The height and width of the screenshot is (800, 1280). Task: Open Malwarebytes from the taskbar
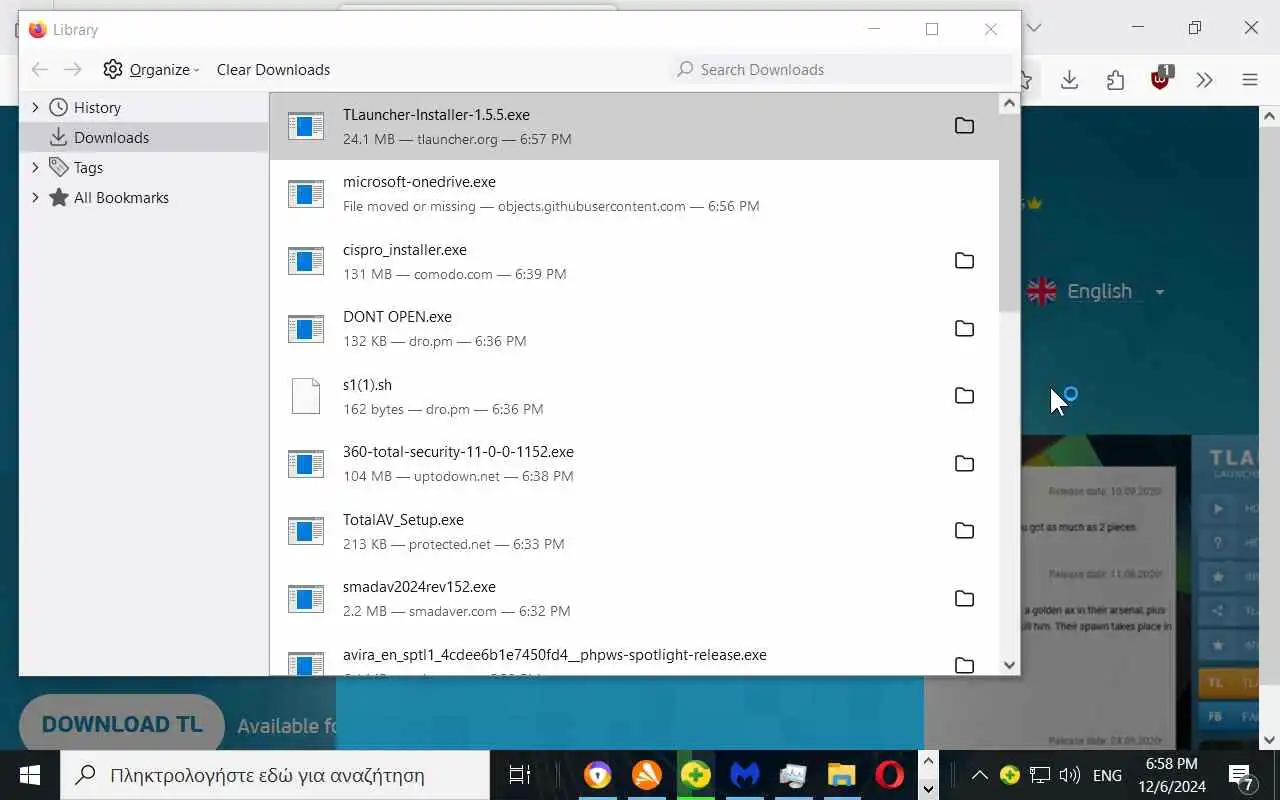tap(745, 775)
